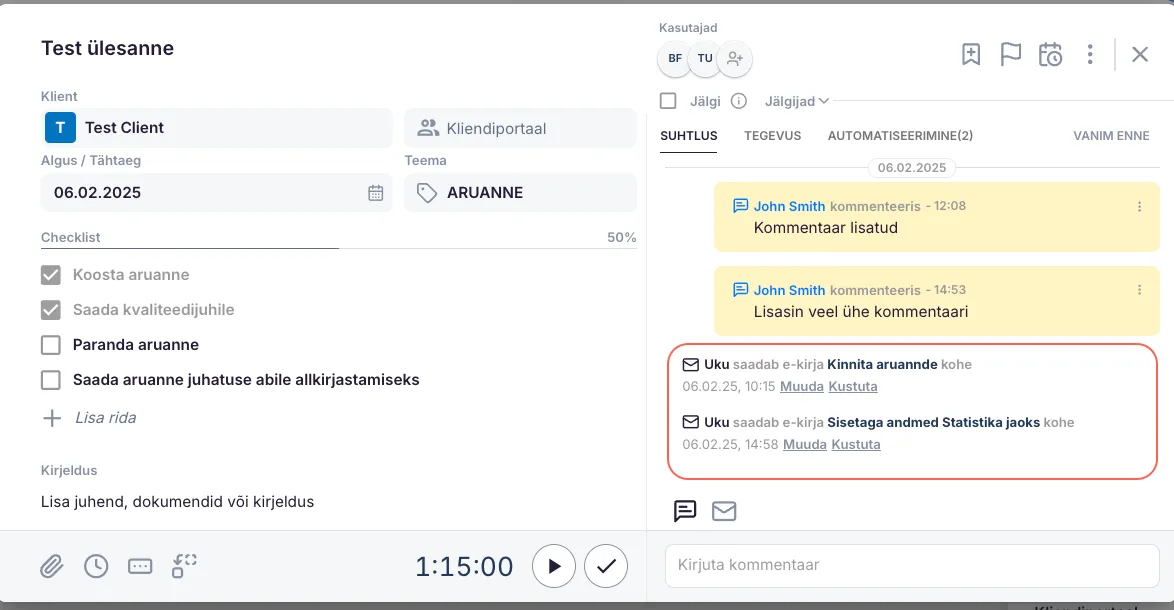Screen dimensions: 1174x610
Task: Switch to the TEGEVUS tab
Action: pyautogui.click(x=772, y=136)
